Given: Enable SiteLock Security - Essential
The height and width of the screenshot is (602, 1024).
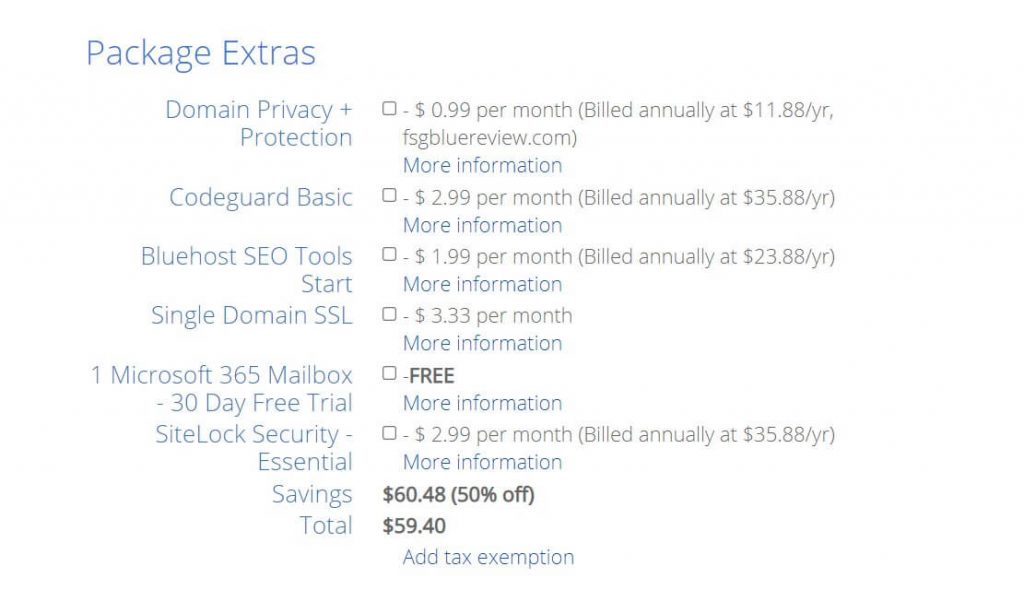Looking at the screenshot, I should click(x=390, y=435).
